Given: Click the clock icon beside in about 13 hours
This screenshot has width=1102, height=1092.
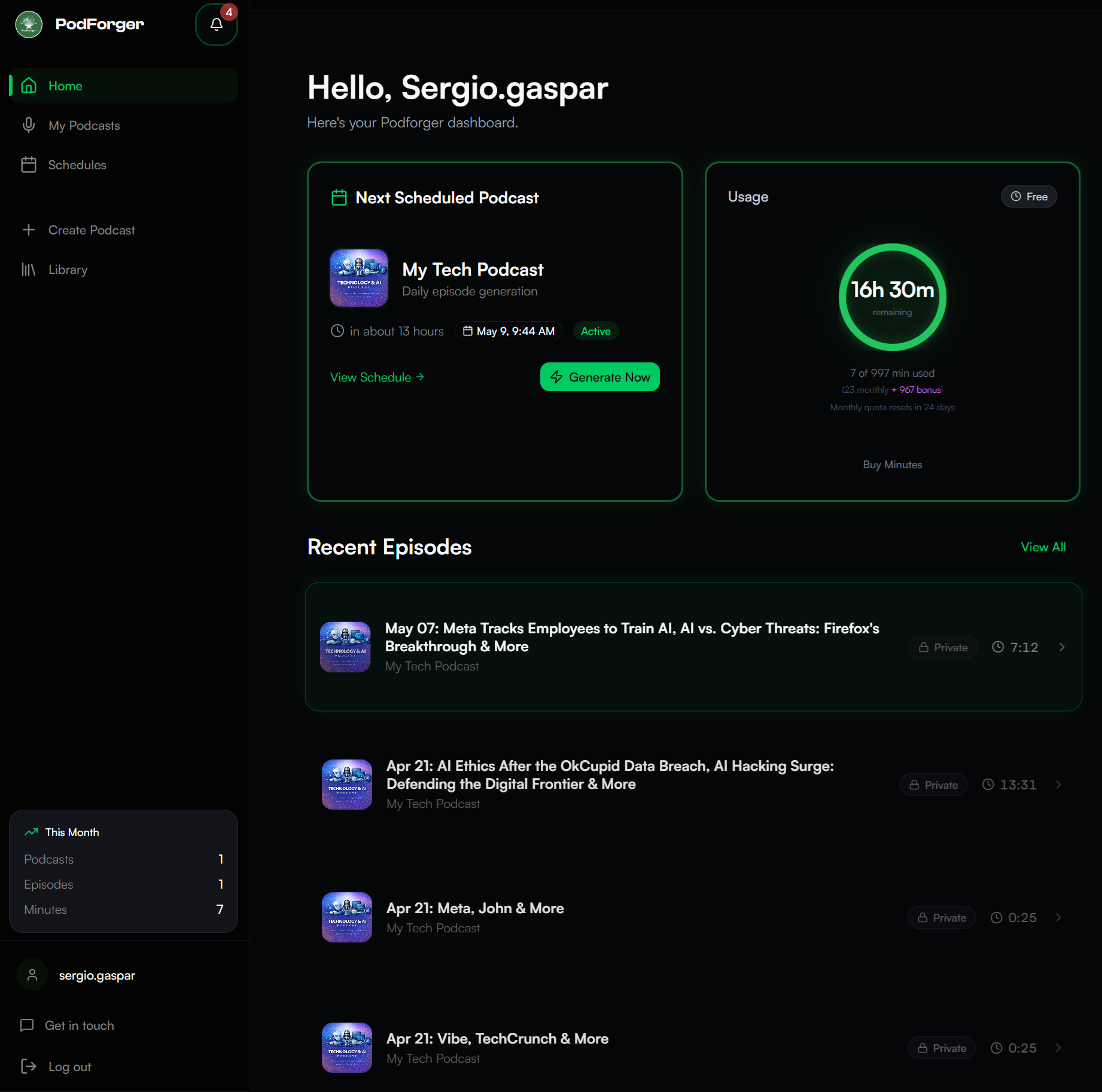Looking at the screenshot, I should (x=337, y=331).
